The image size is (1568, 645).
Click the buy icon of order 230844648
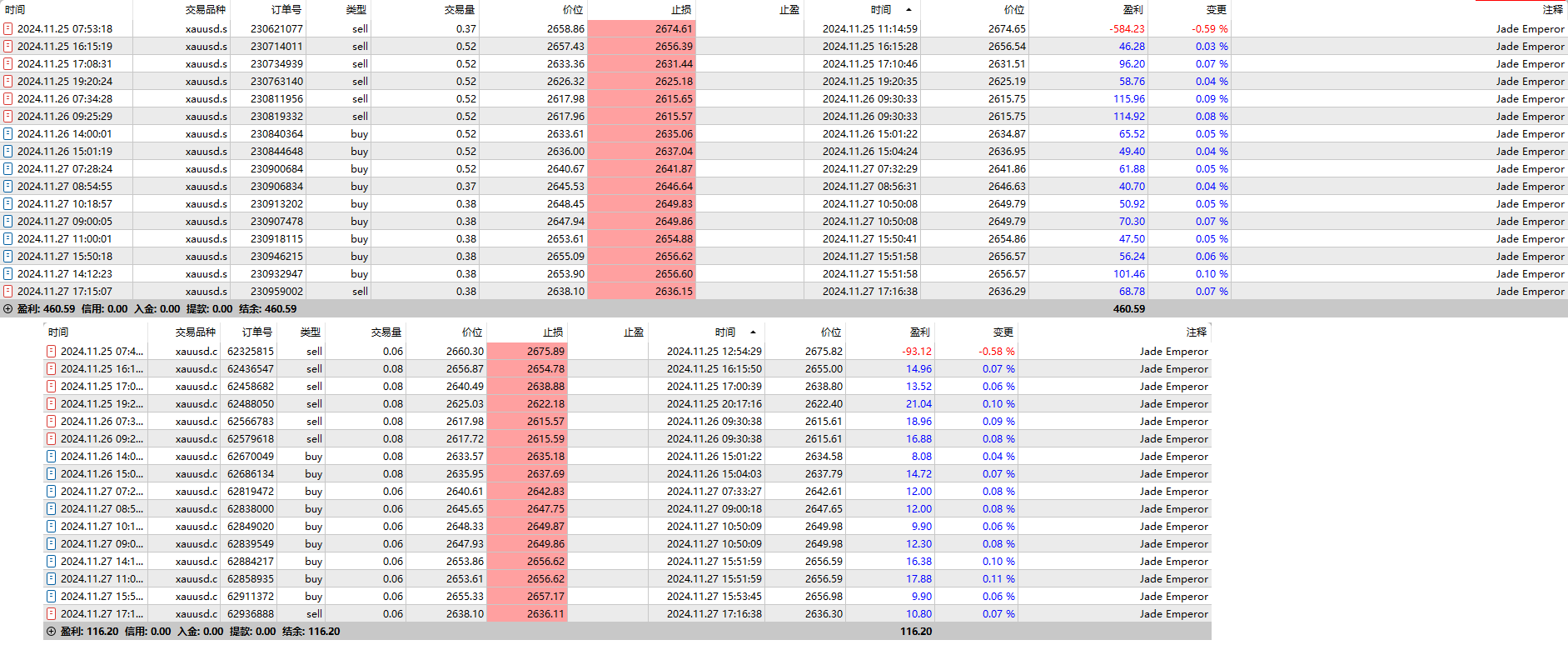(8, 151)
